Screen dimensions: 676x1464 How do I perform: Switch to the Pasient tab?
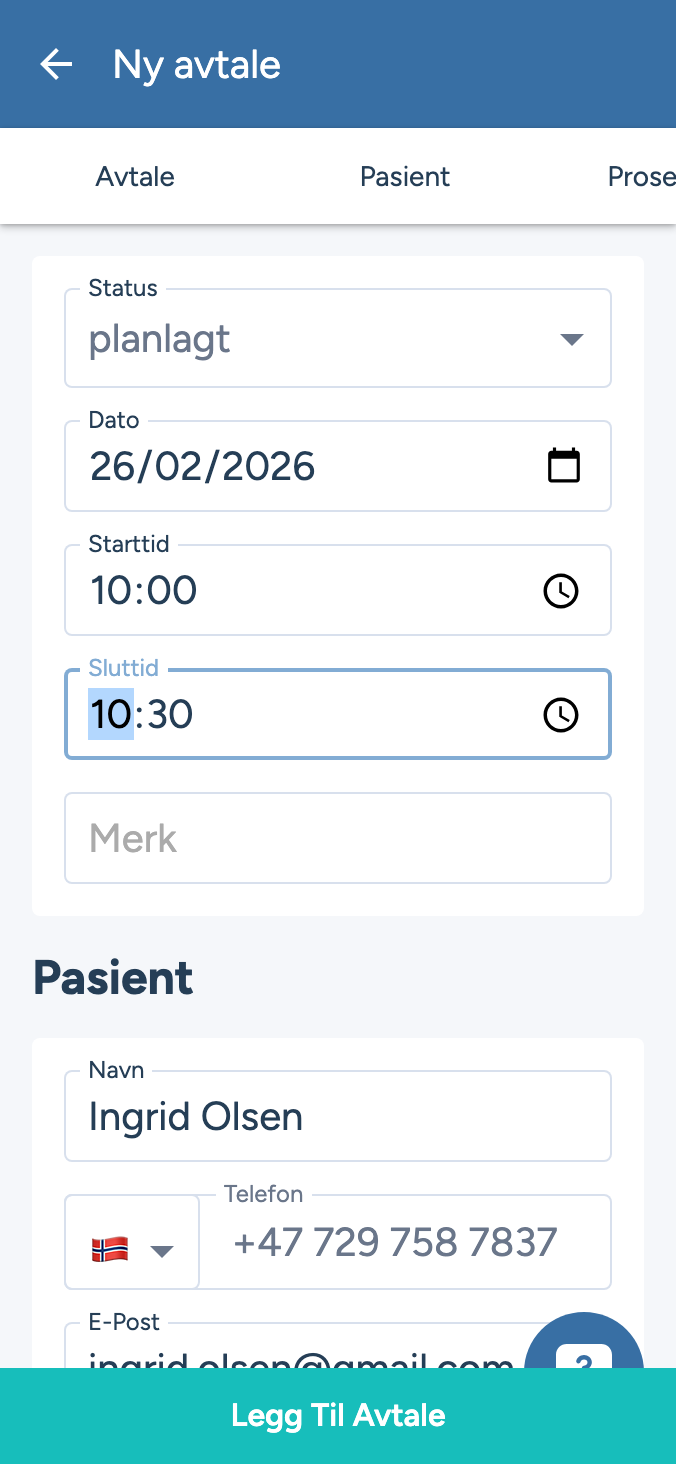click(x=405, y=177)
